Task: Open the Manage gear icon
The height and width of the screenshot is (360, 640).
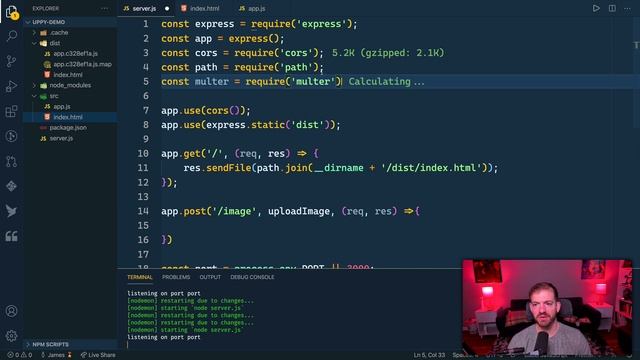Action: pos(11,336)
